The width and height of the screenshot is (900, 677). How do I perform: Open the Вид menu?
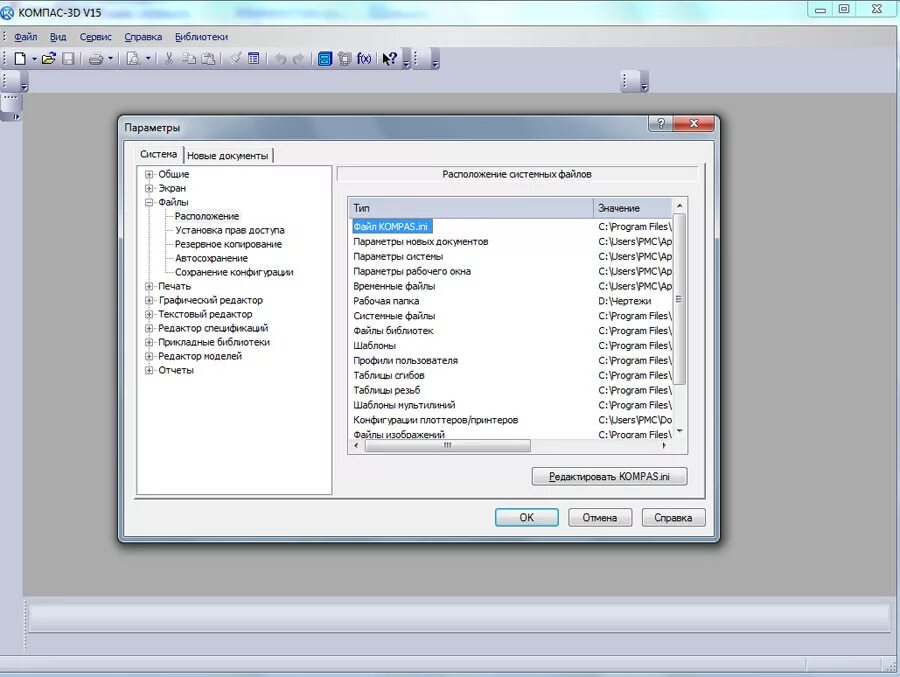[58, 37]
